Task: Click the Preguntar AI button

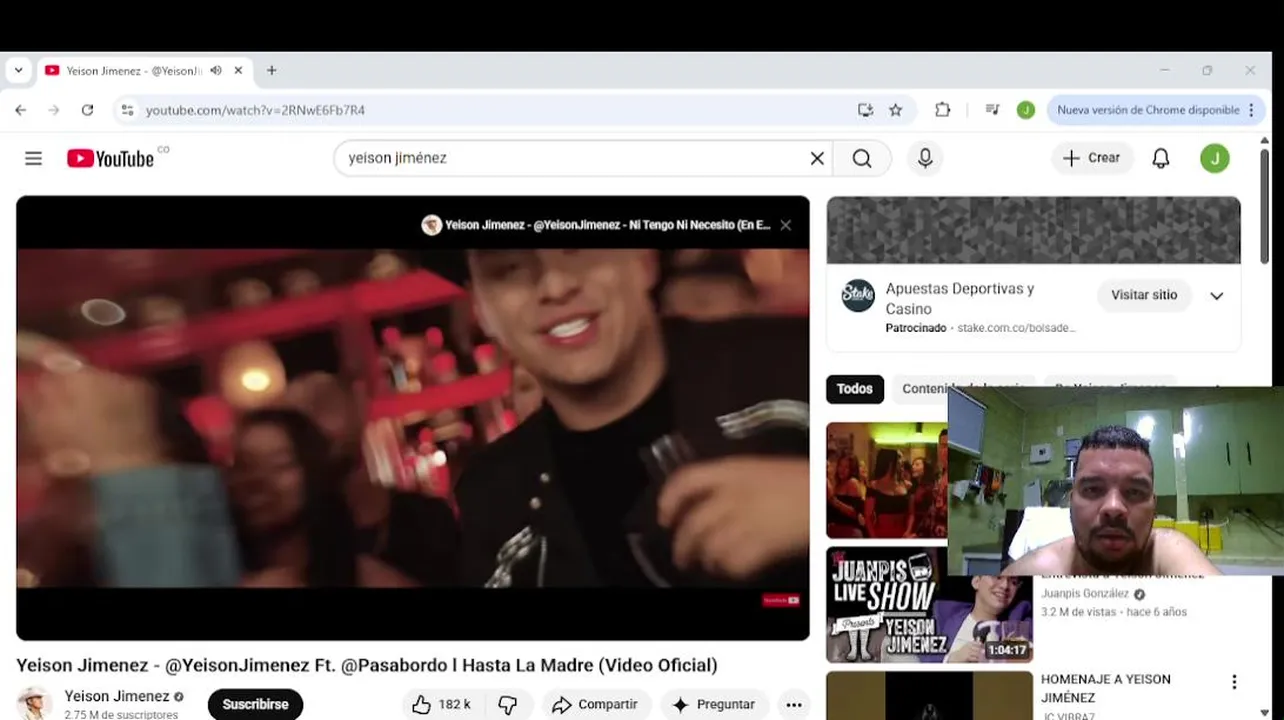Action: pos(714,705)
